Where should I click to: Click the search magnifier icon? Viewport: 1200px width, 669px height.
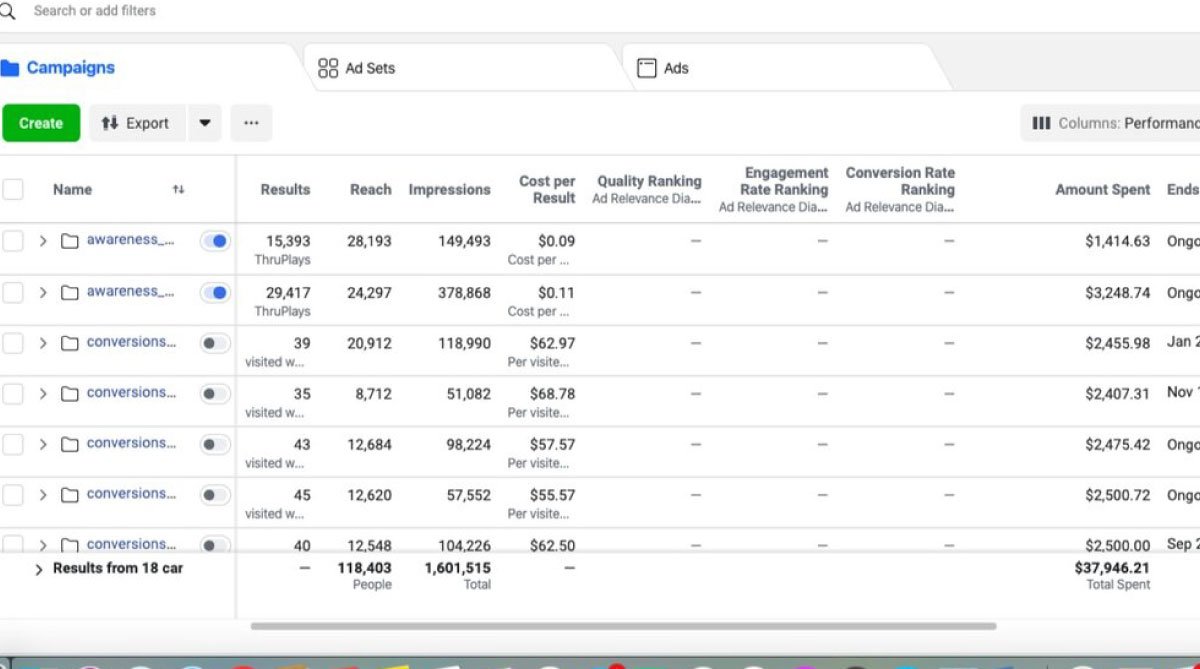pos(8,11)
